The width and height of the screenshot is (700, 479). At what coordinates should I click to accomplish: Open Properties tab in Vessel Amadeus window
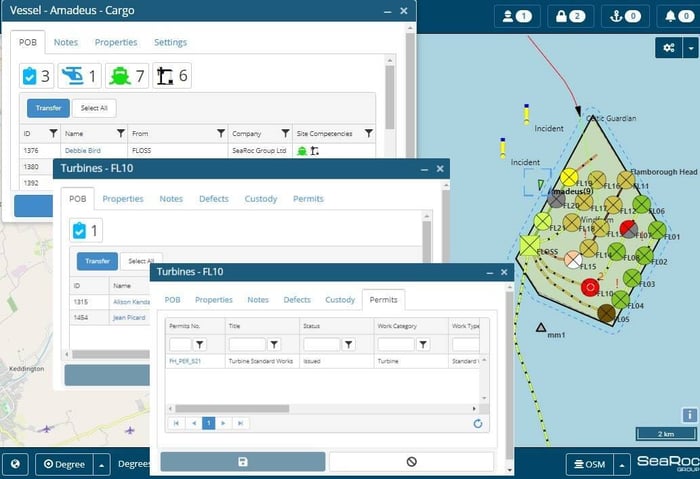pos(116,42)
